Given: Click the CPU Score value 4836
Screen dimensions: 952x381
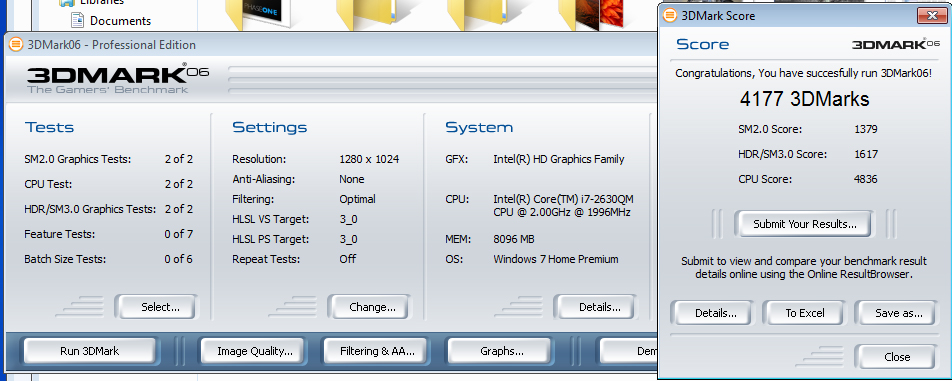Looking at the screenshot, I should click(x=866, y=179).
